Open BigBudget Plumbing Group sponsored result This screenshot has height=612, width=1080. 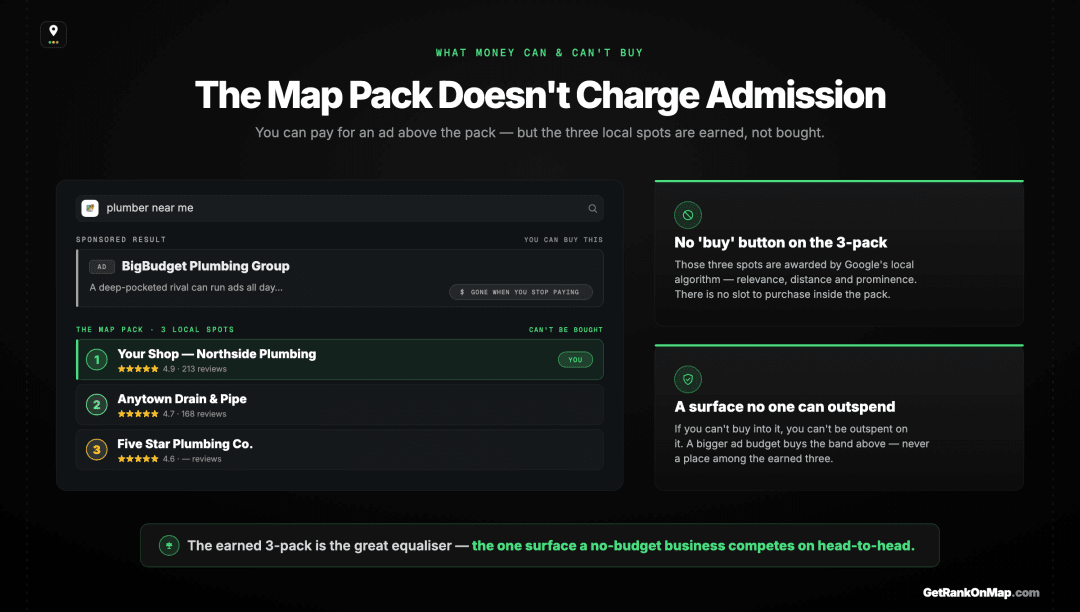pyautogui.click(x=340, y=278)
